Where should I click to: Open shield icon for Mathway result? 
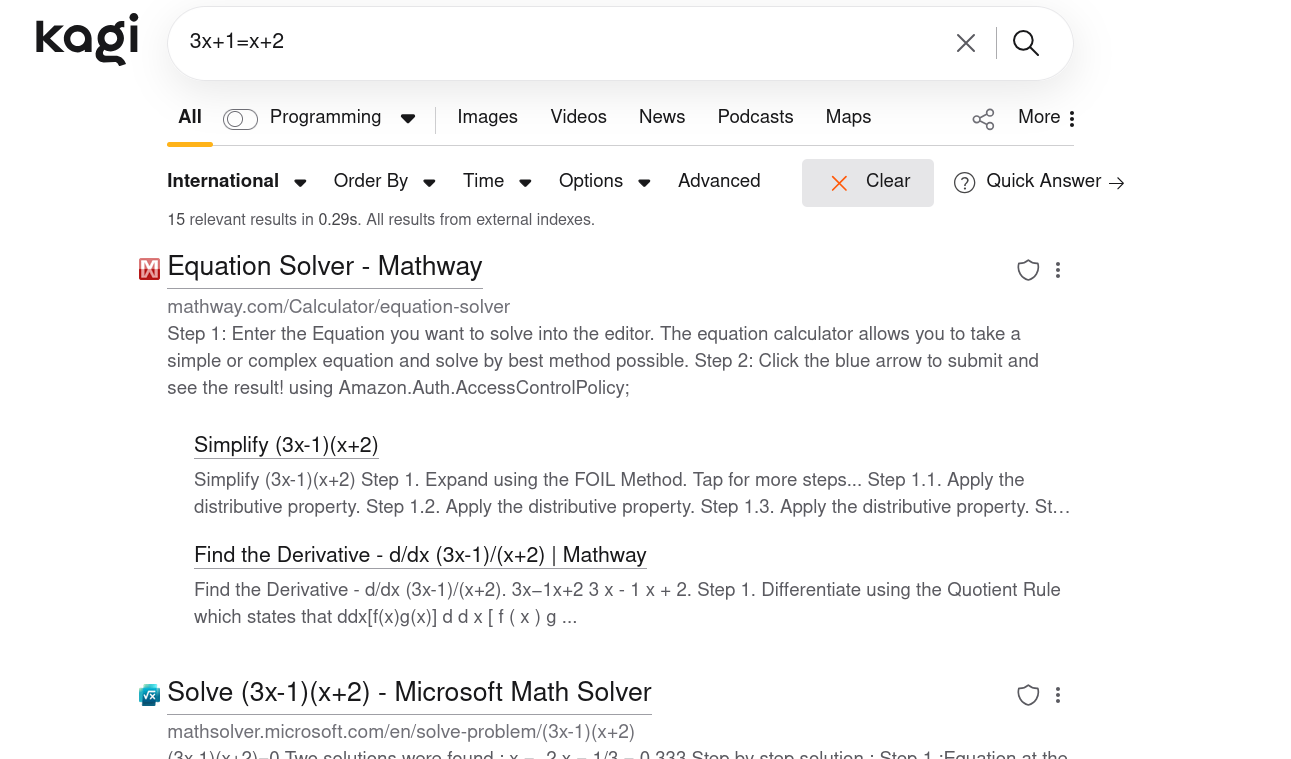coord(1028,270)
